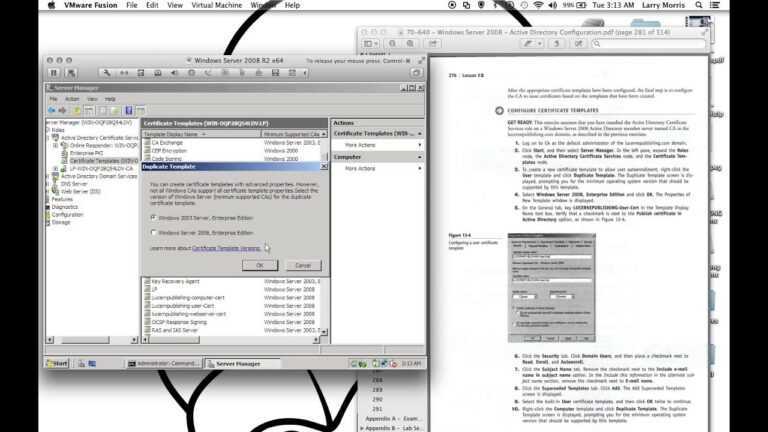Click the annotate pen icon in Preview toolbar
Viewport: 768px width, 432px height.
pyautogui.click(x=528, y=44)
